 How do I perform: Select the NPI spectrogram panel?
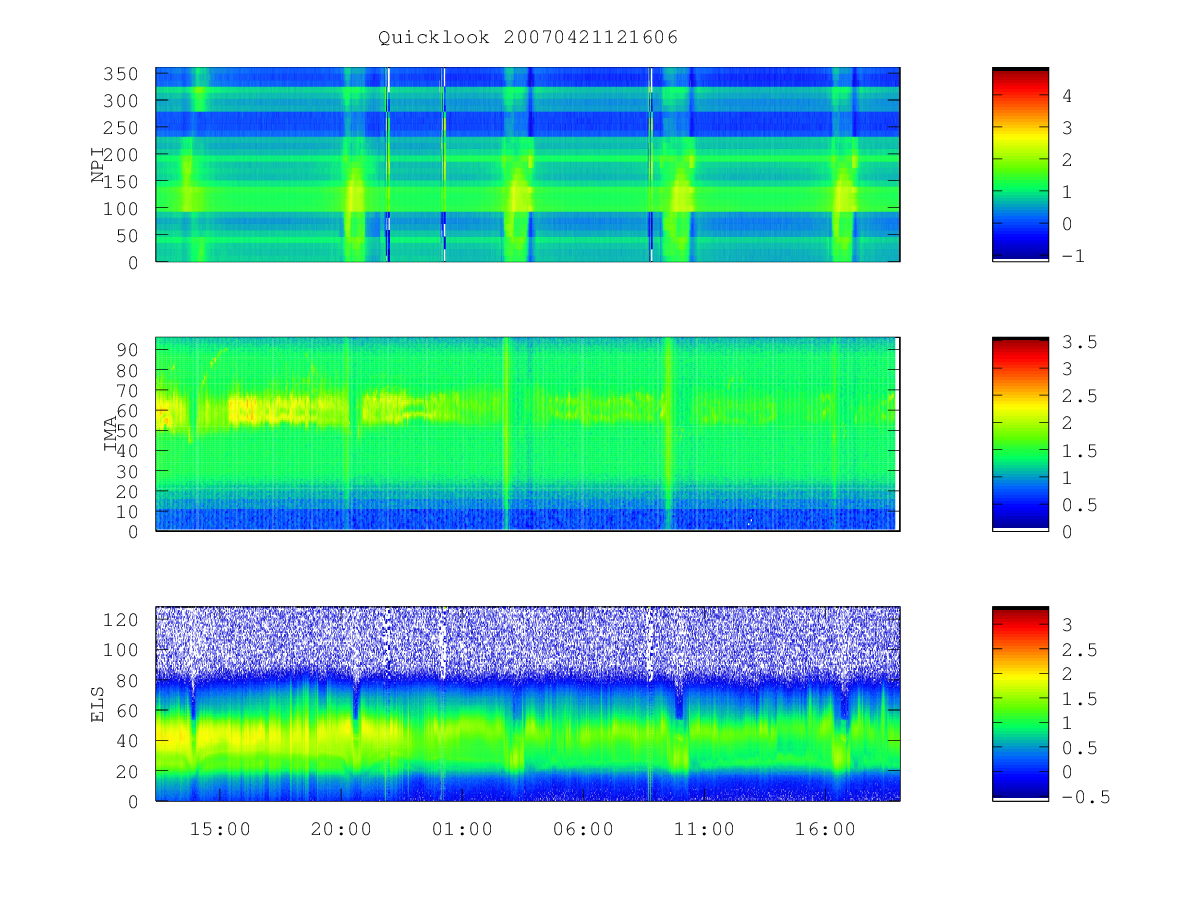(x=528, y=164)
